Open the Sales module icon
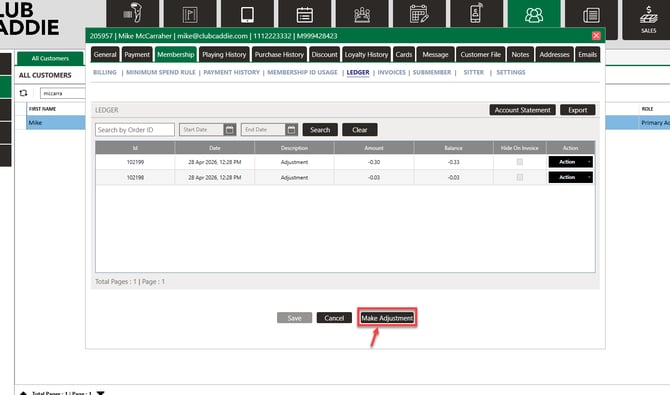 click(648, 19)
